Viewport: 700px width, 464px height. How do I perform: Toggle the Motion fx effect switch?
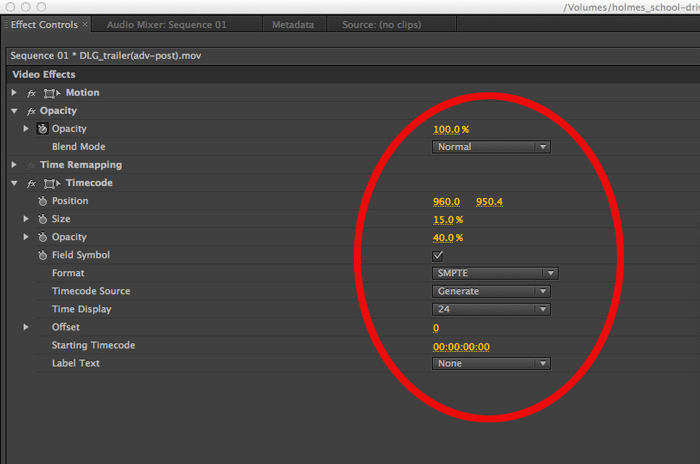coord(31,93)
